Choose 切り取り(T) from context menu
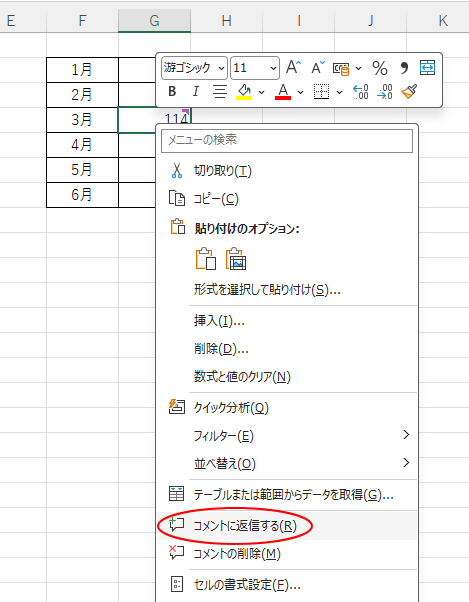 (x=287, y=170)
